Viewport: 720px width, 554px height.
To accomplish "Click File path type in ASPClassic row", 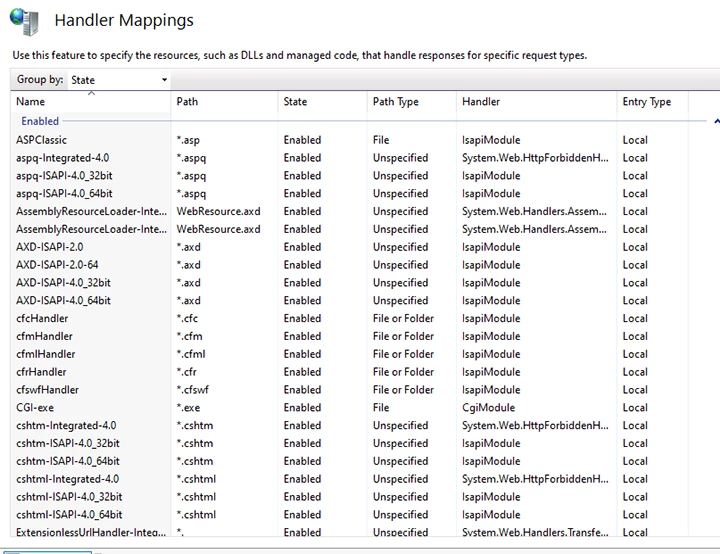I will (x=381, y=140).
